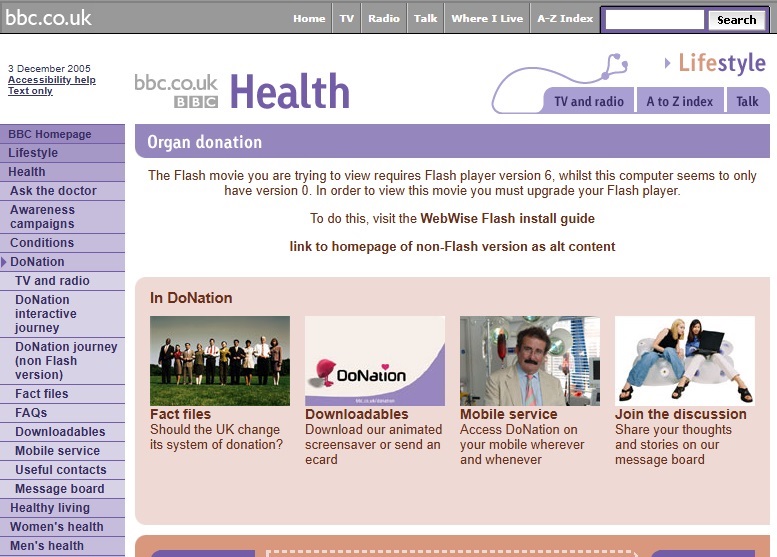Click the Search button
Image resolution: width=777 pixels, height=557 pixels.
point(736,20)
